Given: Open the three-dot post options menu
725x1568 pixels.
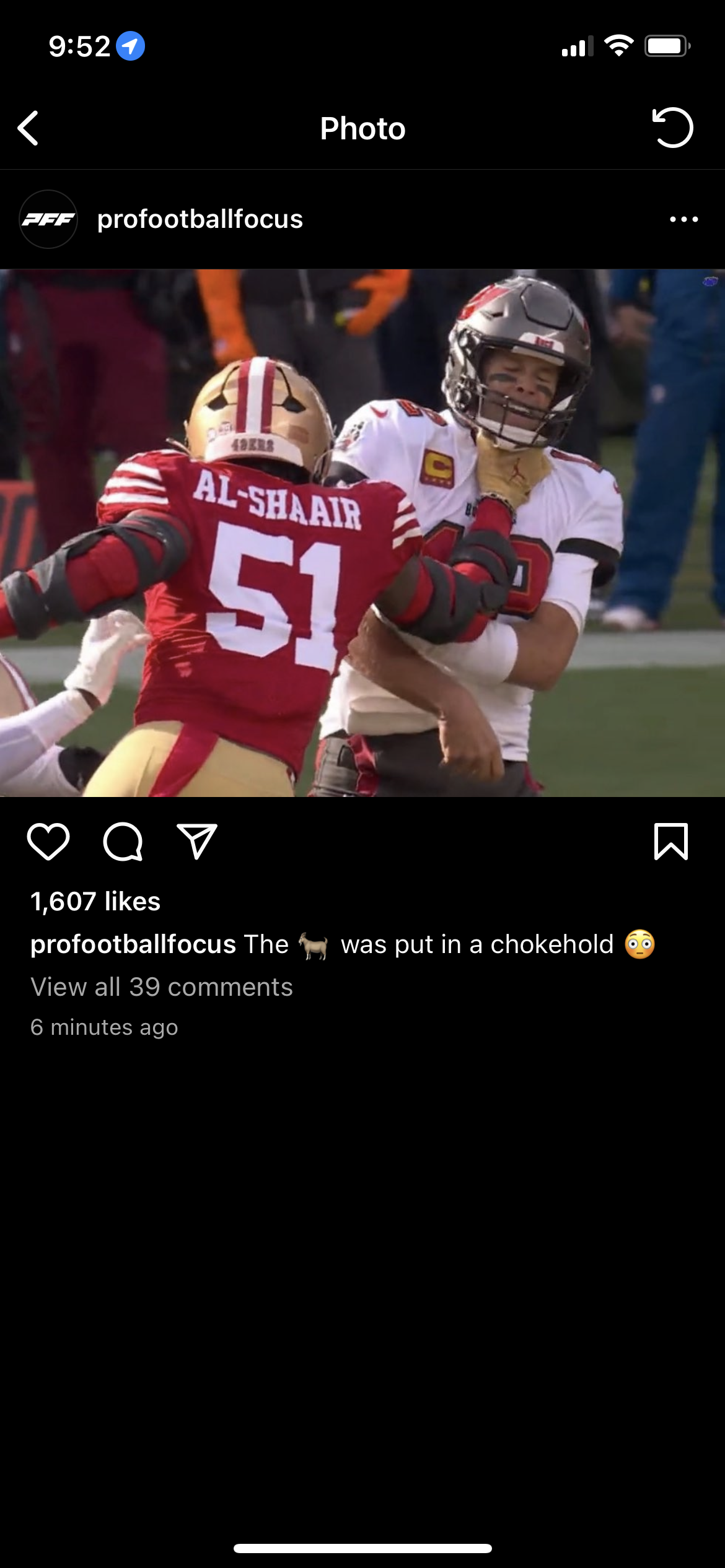Looking at the screenshot, I should click(684, 219).
